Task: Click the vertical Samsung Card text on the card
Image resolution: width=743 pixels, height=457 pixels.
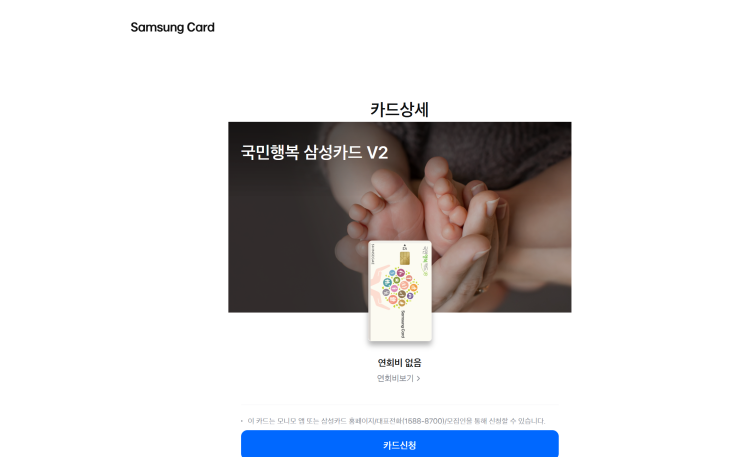Action: [402, 324]
